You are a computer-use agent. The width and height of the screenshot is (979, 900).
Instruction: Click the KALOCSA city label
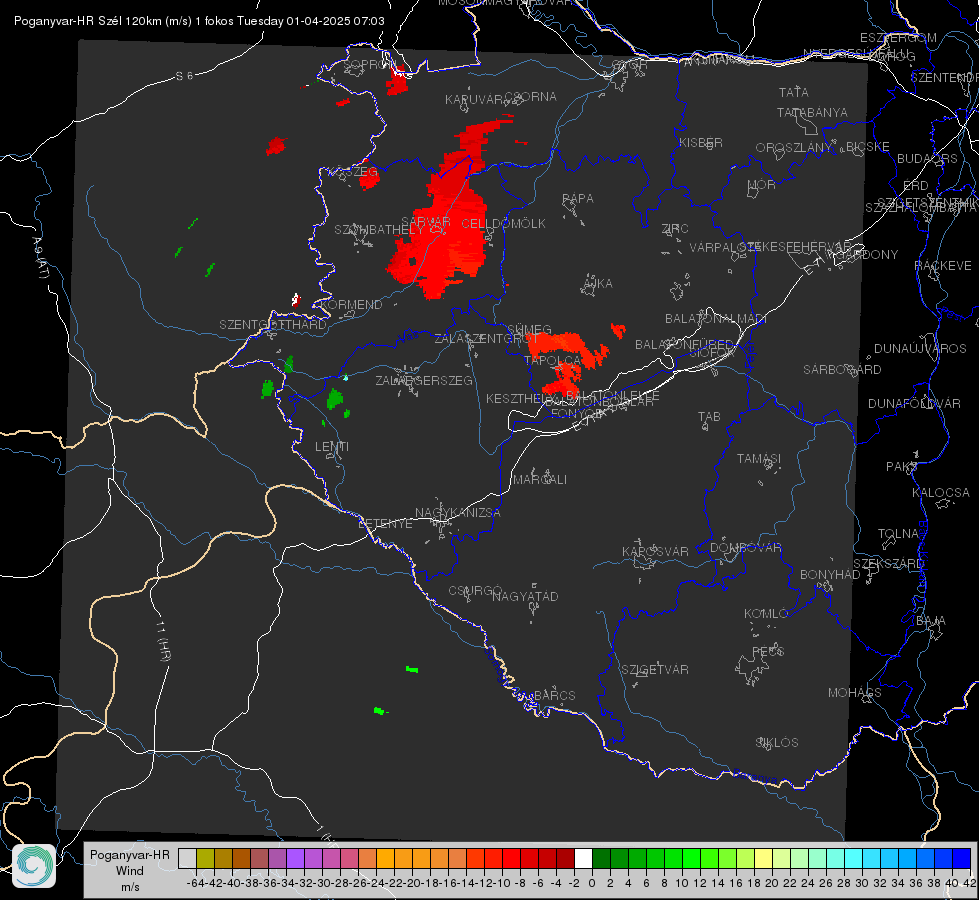(x=941, y=492)
